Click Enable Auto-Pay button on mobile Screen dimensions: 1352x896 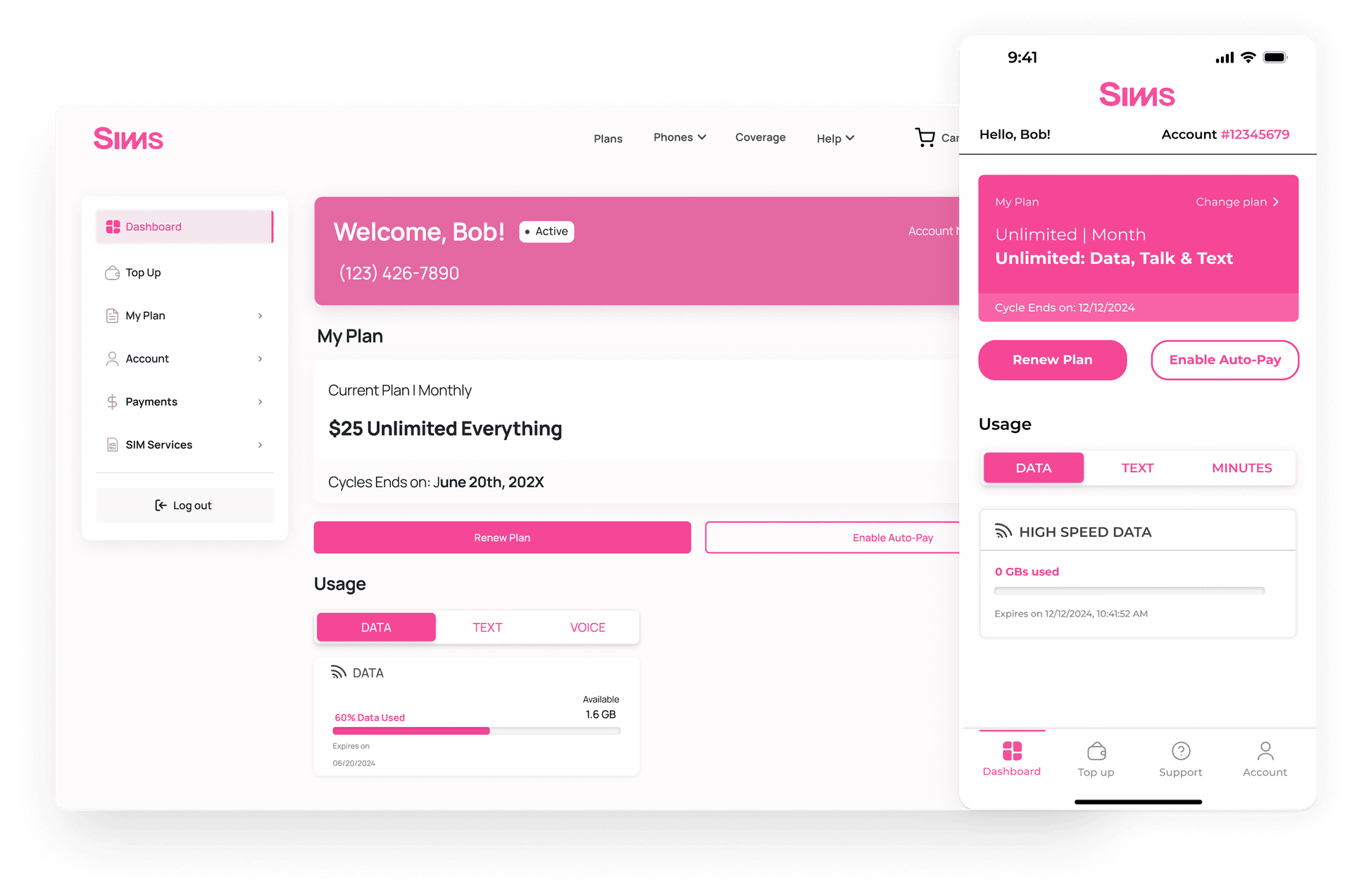(x=1224, y=359)
